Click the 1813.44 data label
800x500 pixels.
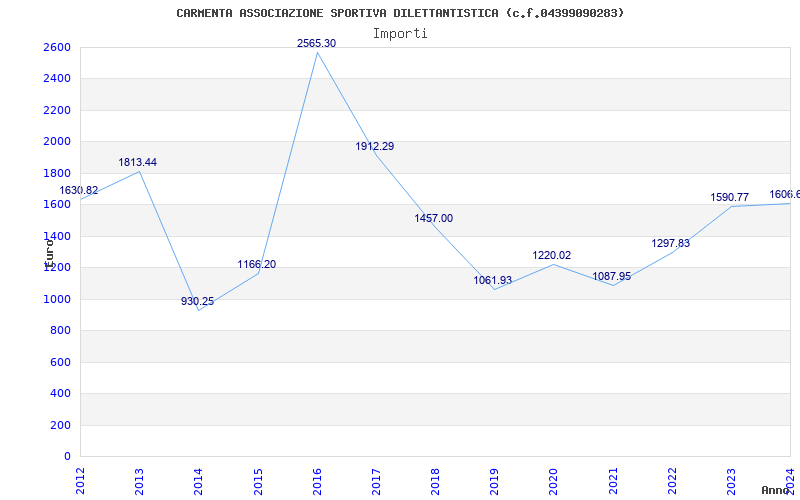[x=138, y=162]
